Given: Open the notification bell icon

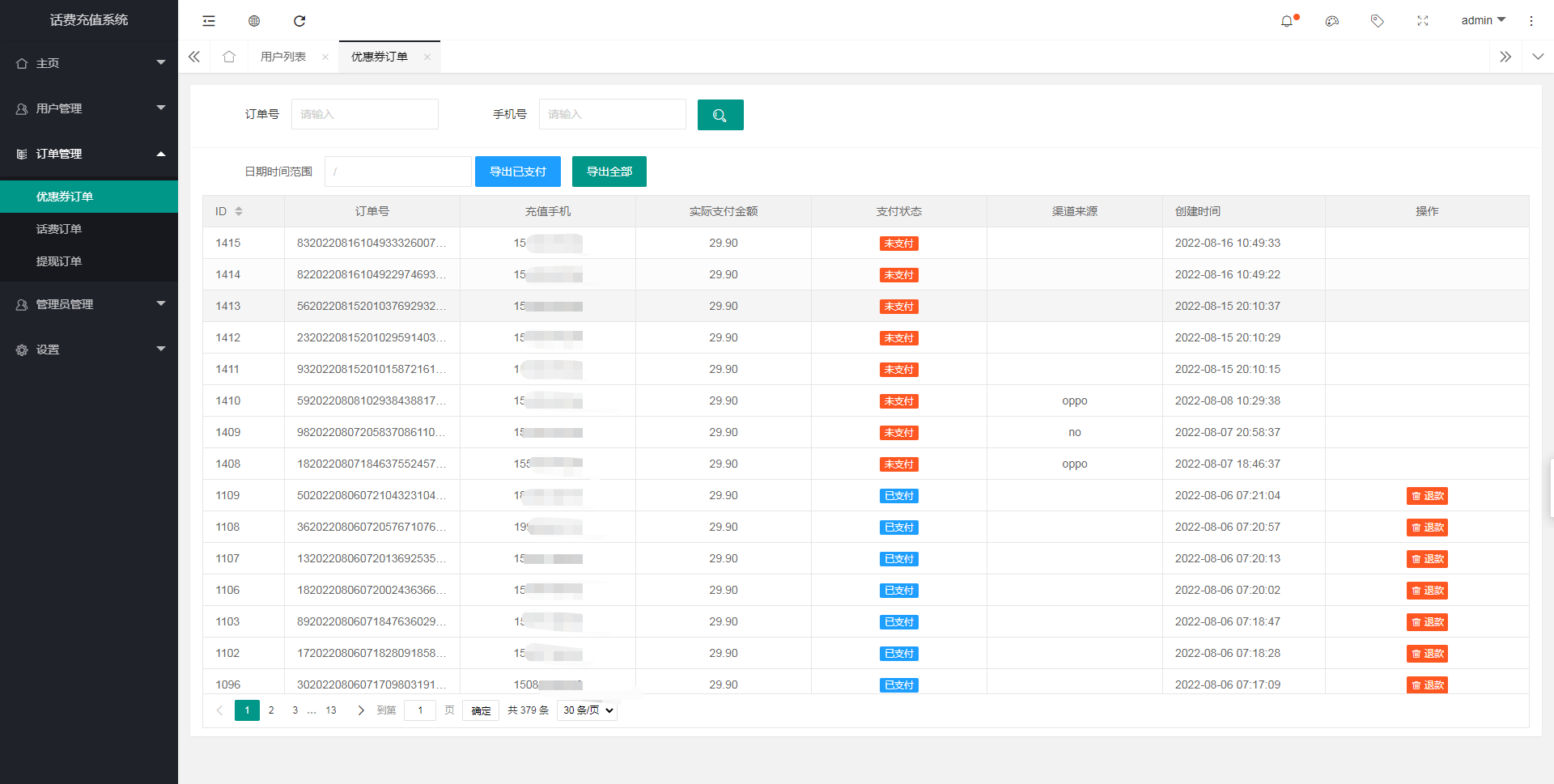Looking at the screenshot, I should 1287,21.
